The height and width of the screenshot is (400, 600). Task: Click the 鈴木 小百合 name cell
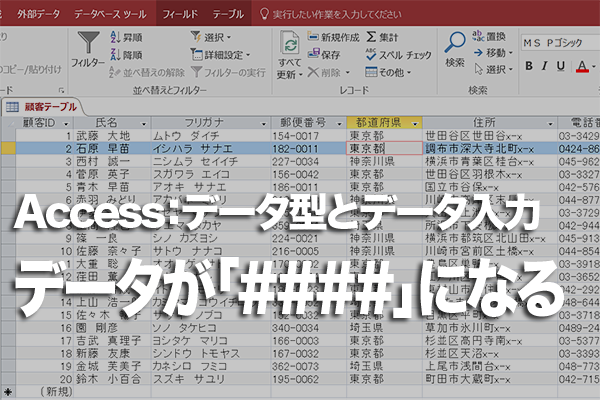coord(112,379)
